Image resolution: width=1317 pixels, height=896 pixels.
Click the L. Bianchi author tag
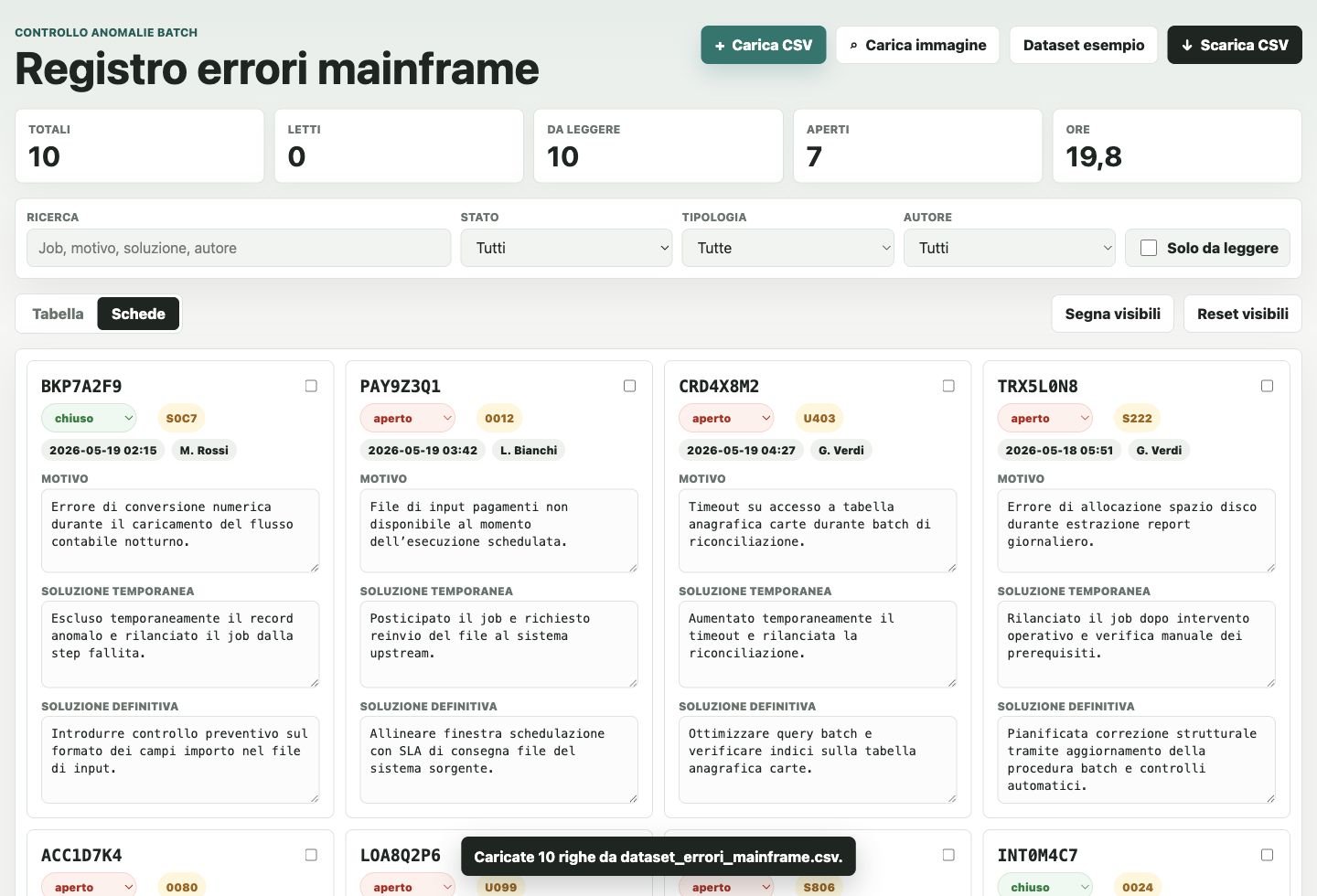[x=529, y=450]
